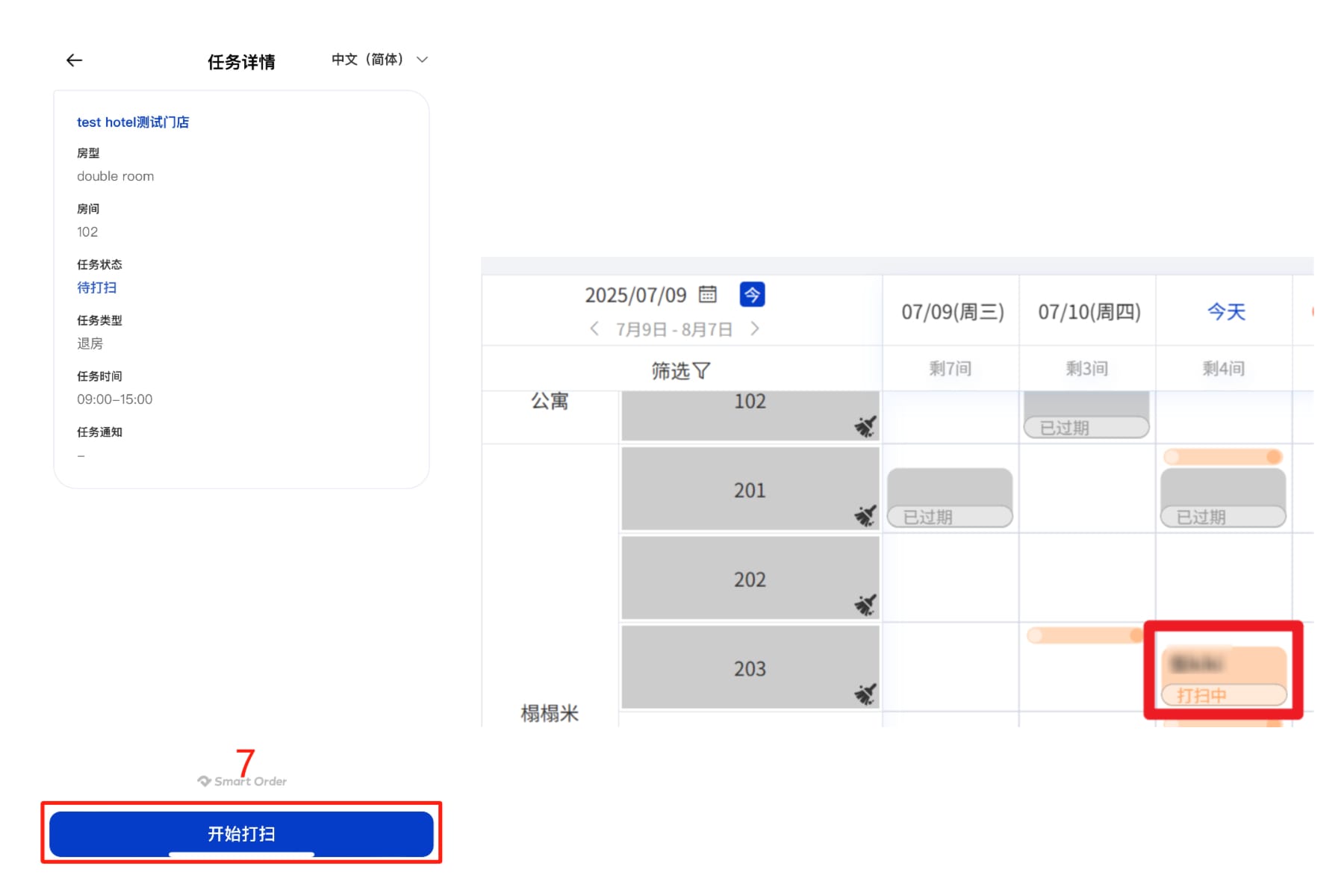Click the blue today shortcut icon

click(x=752, y=295)
